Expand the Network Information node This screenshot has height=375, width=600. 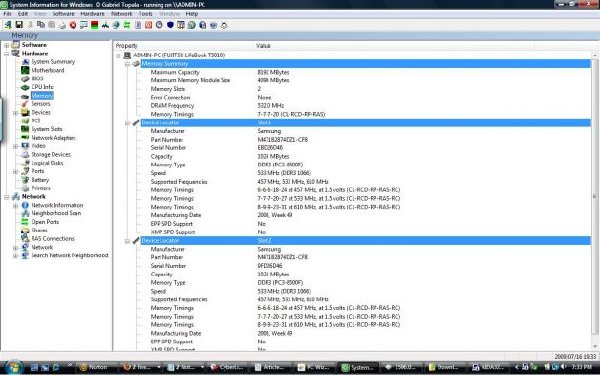15,205
